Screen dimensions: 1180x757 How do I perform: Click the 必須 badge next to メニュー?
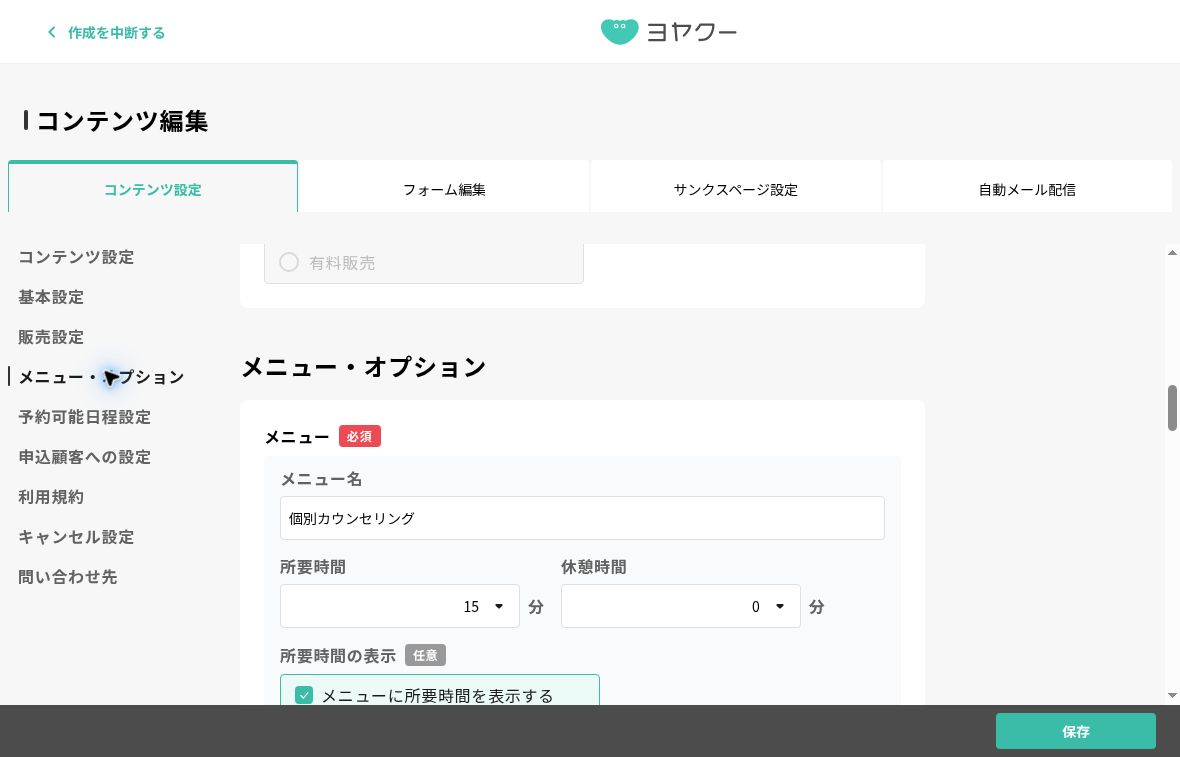(360, 436)
